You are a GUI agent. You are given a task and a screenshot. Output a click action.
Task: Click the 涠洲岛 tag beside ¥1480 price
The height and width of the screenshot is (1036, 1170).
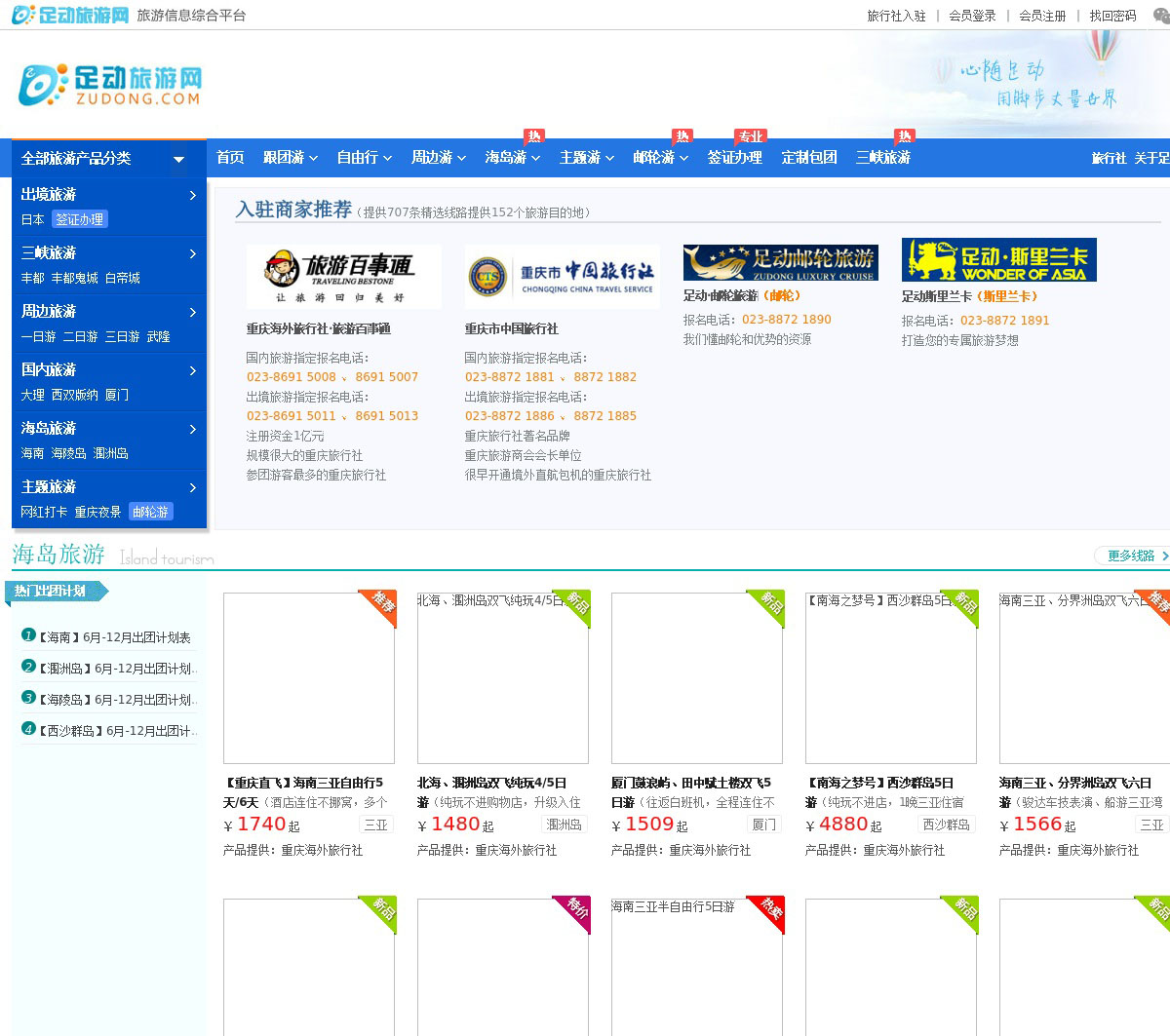(x=565, y=825)
